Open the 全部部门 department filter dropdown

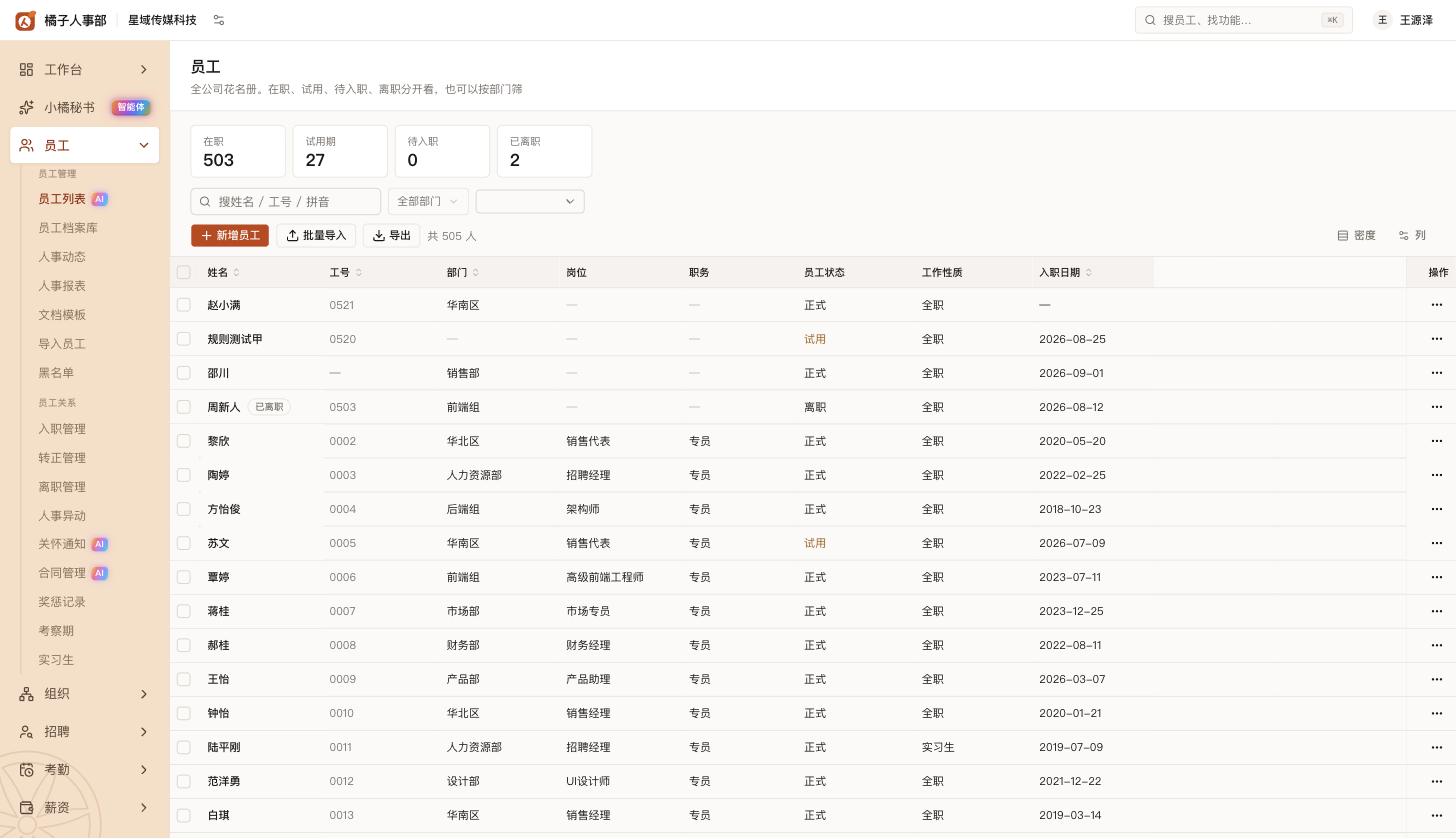click(428, 201)
